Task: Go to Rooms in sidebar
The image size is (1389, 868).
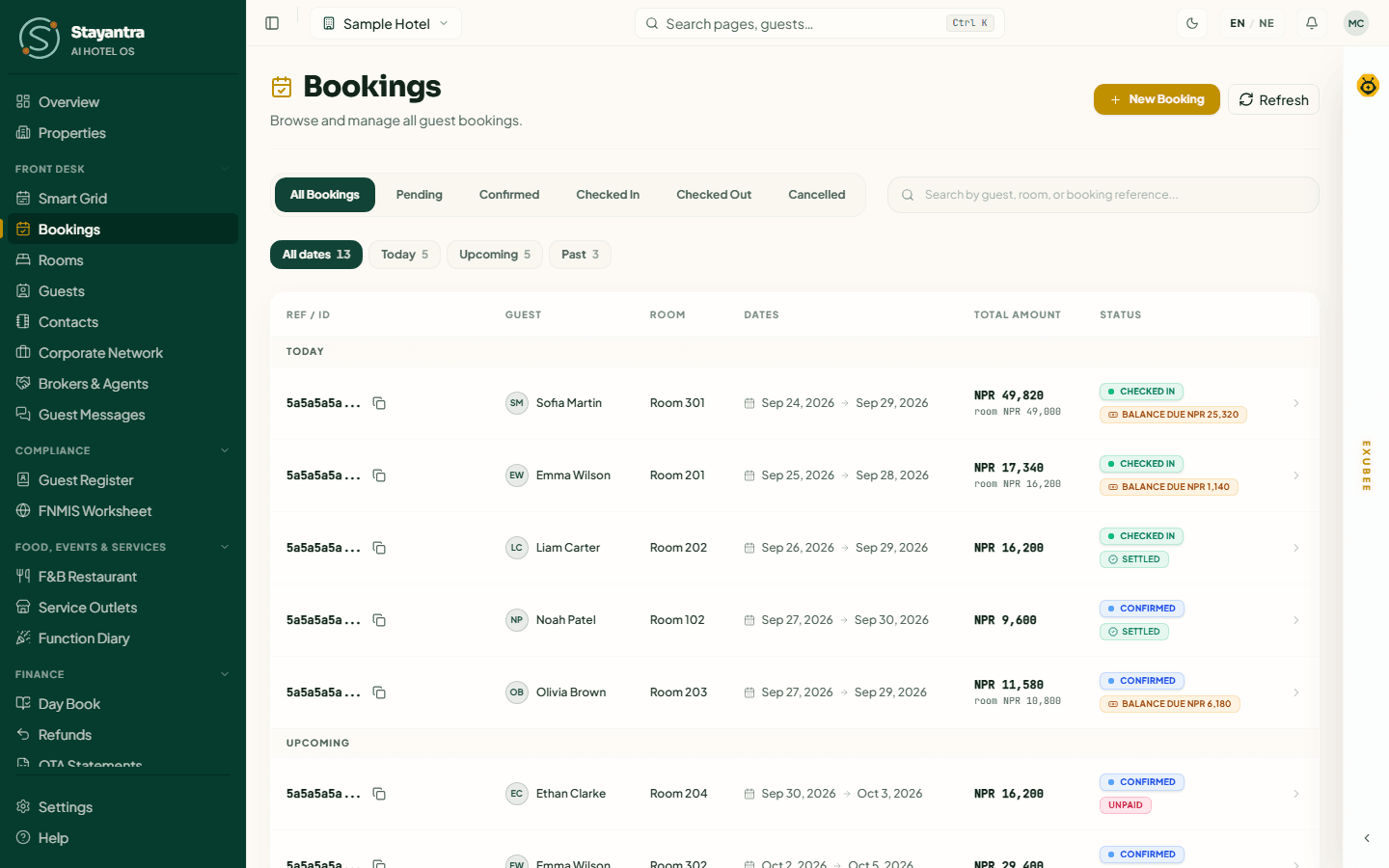Action: 123,260
